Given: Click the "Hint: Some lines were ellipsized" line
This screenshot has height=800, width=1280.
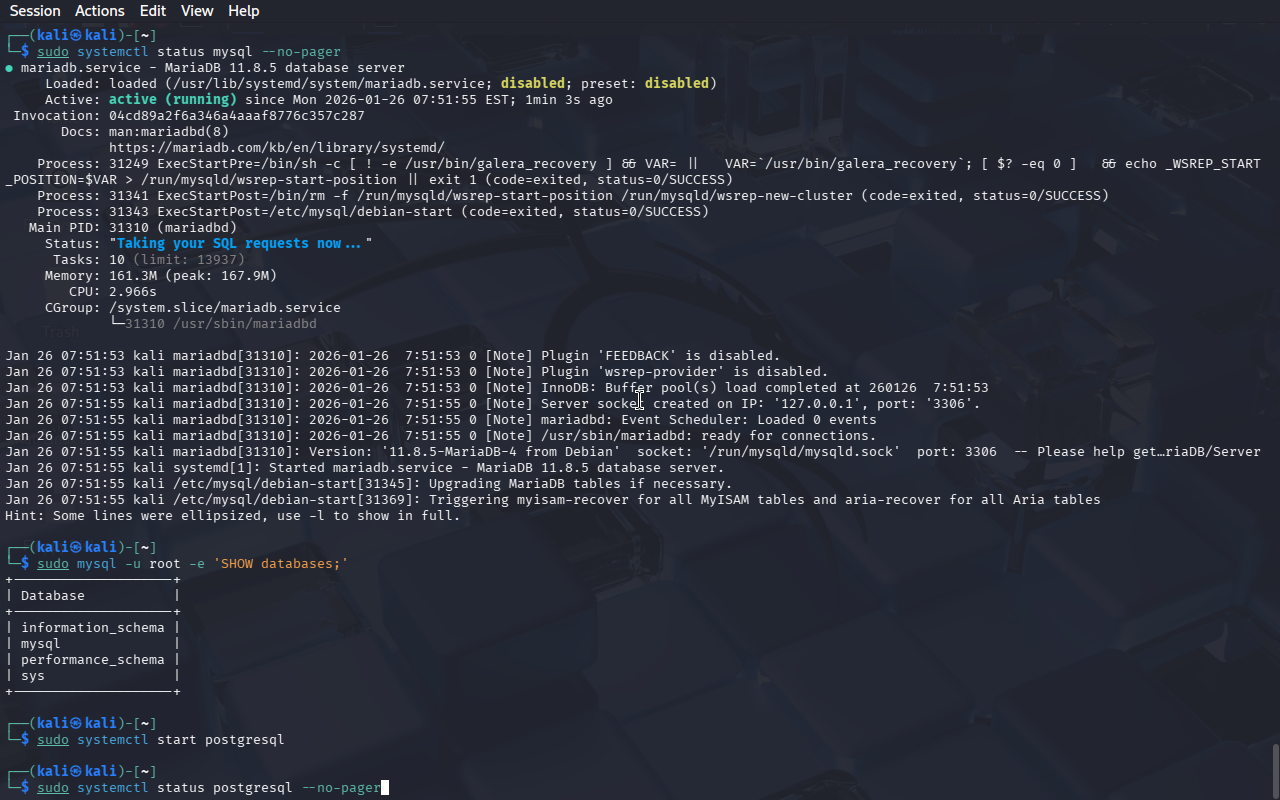Looking at the screenshot, I should (232, 515).
